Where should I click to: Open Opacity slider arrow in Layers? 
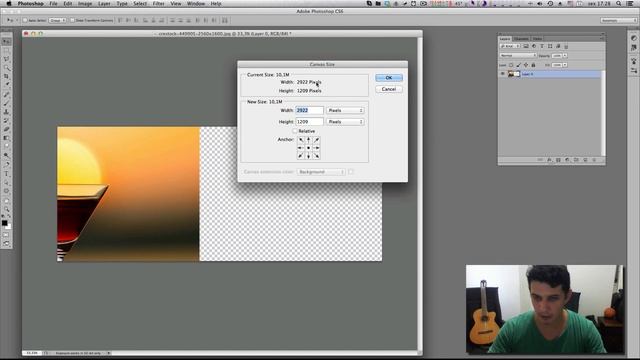point(565,56)
